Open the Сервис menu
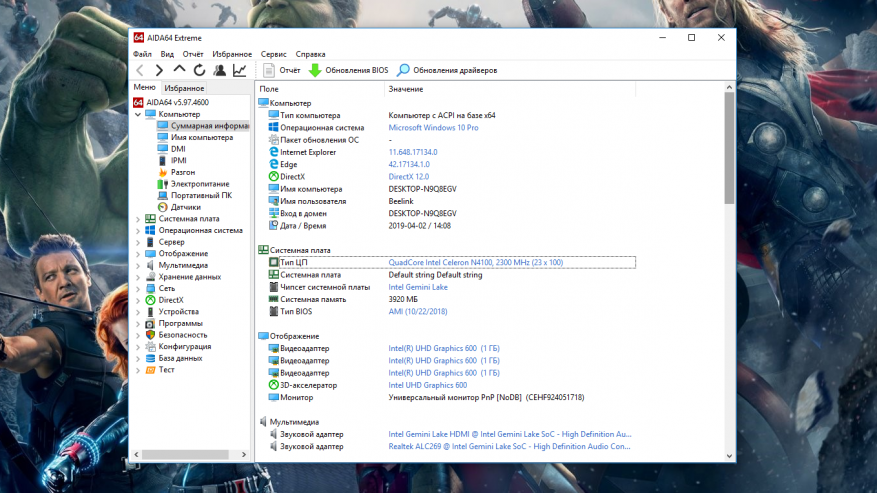Viewport: 877px width, 493px height. (x=274, y=54)
